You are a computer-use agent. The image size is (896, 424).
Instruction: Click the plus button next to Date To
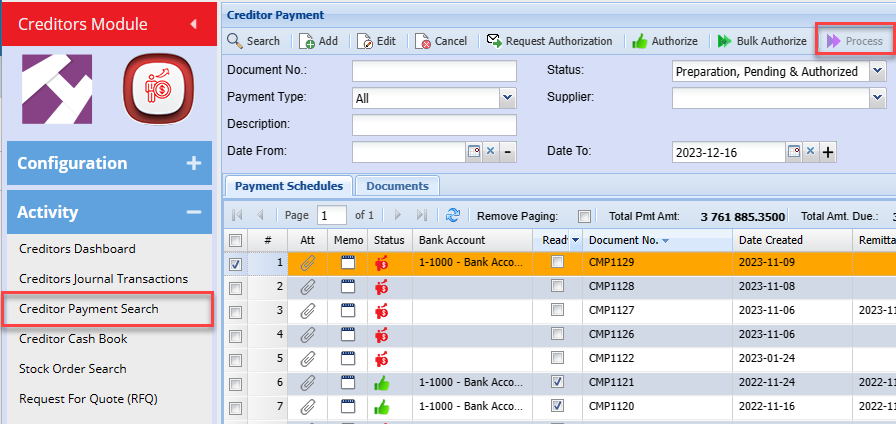click(828, 152)
